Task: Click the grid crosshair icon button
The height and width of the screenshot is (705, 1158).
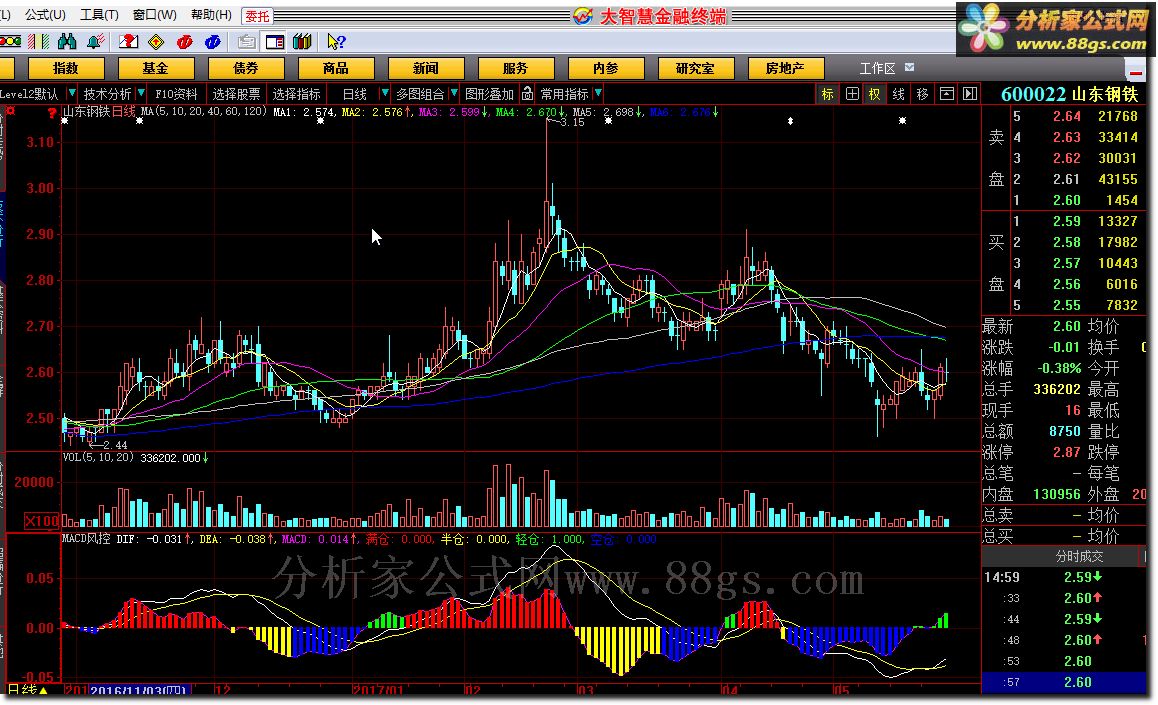Action: pyautogui.click(x=852, y=94)
